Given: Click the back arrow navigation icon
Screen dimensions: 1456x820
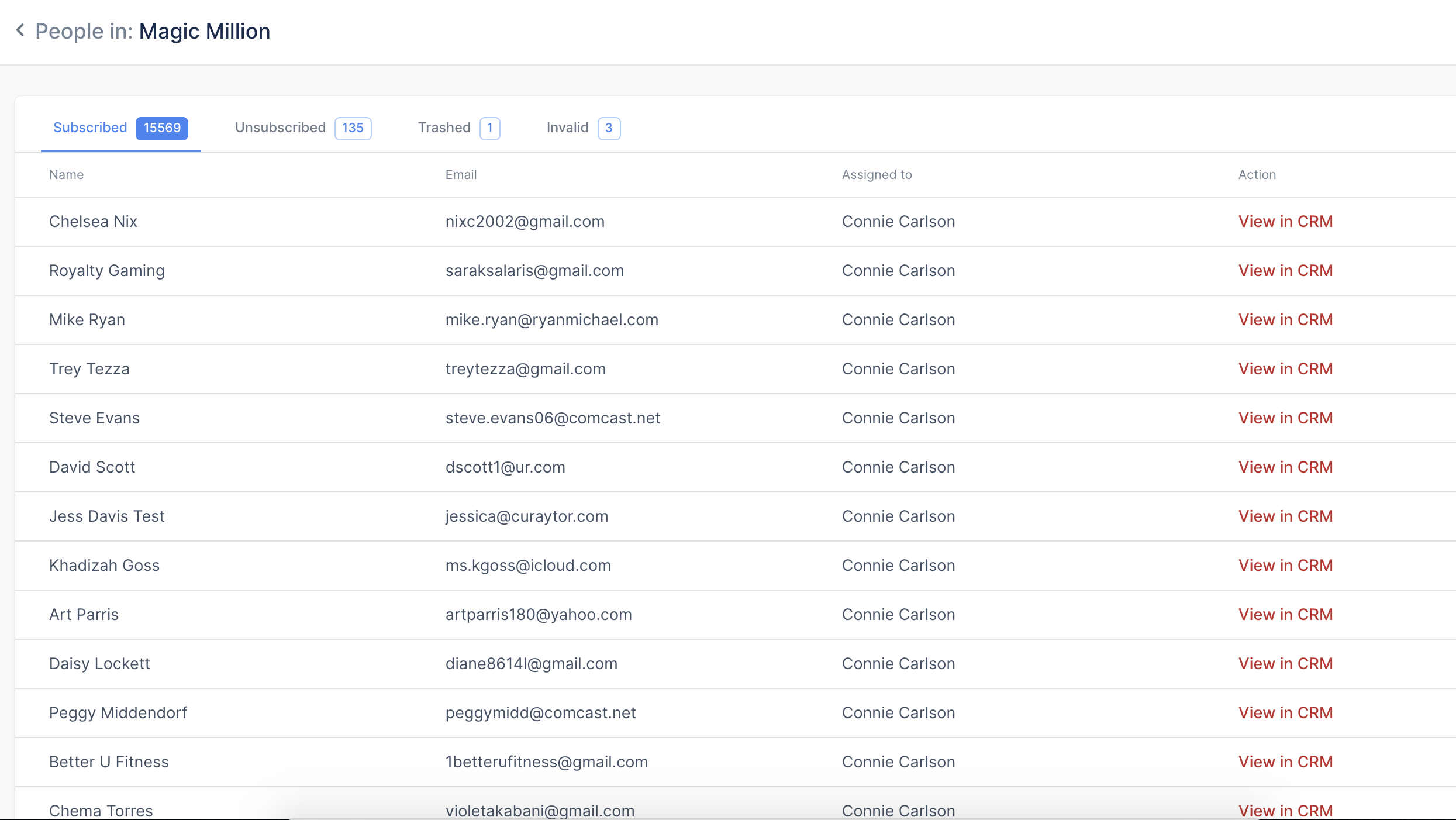Looking at the screenshot, I should [x=21, y=30].
